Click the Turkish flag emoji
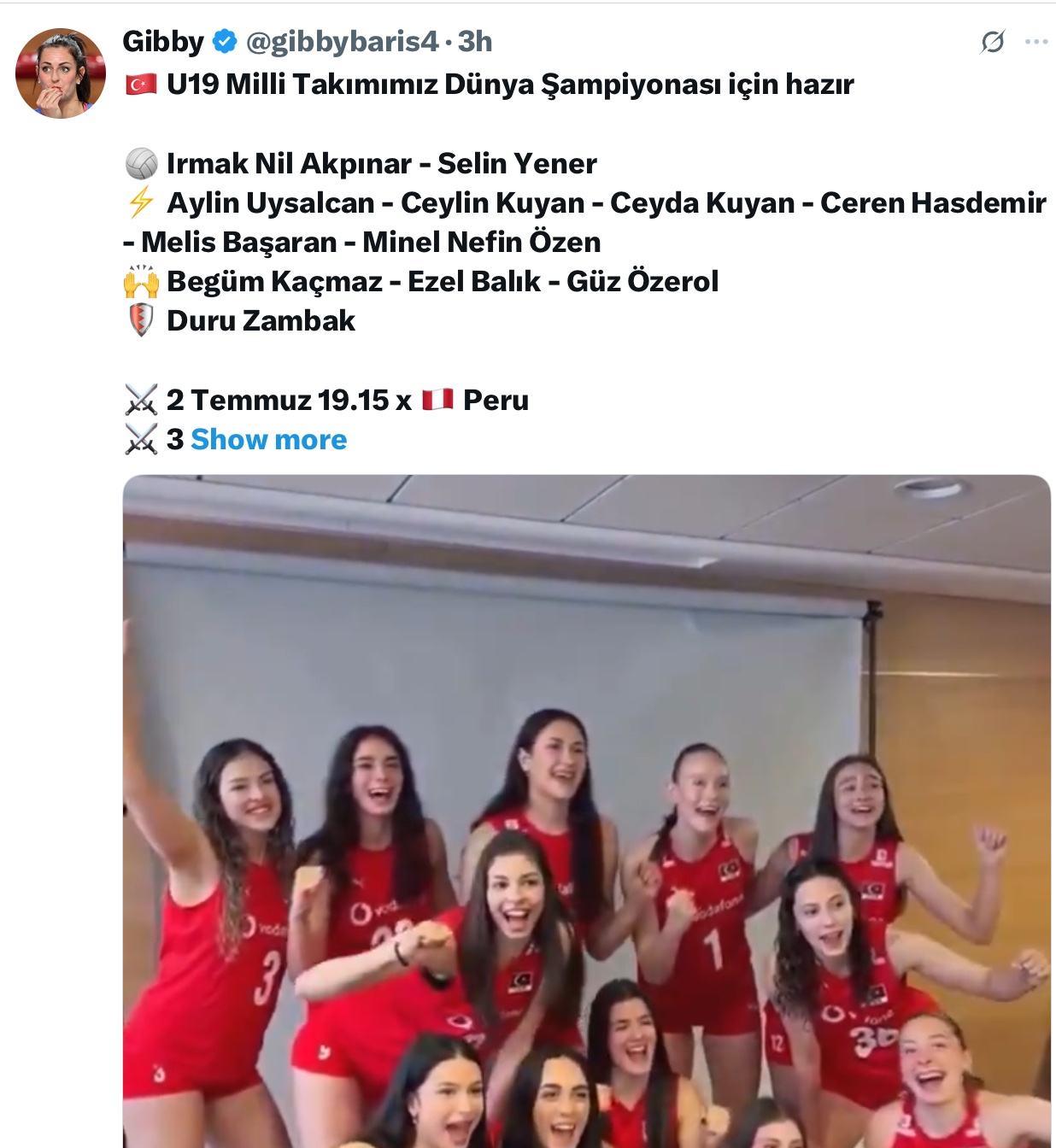The width and height of the screenshot is (1056, 1148). 141,84
